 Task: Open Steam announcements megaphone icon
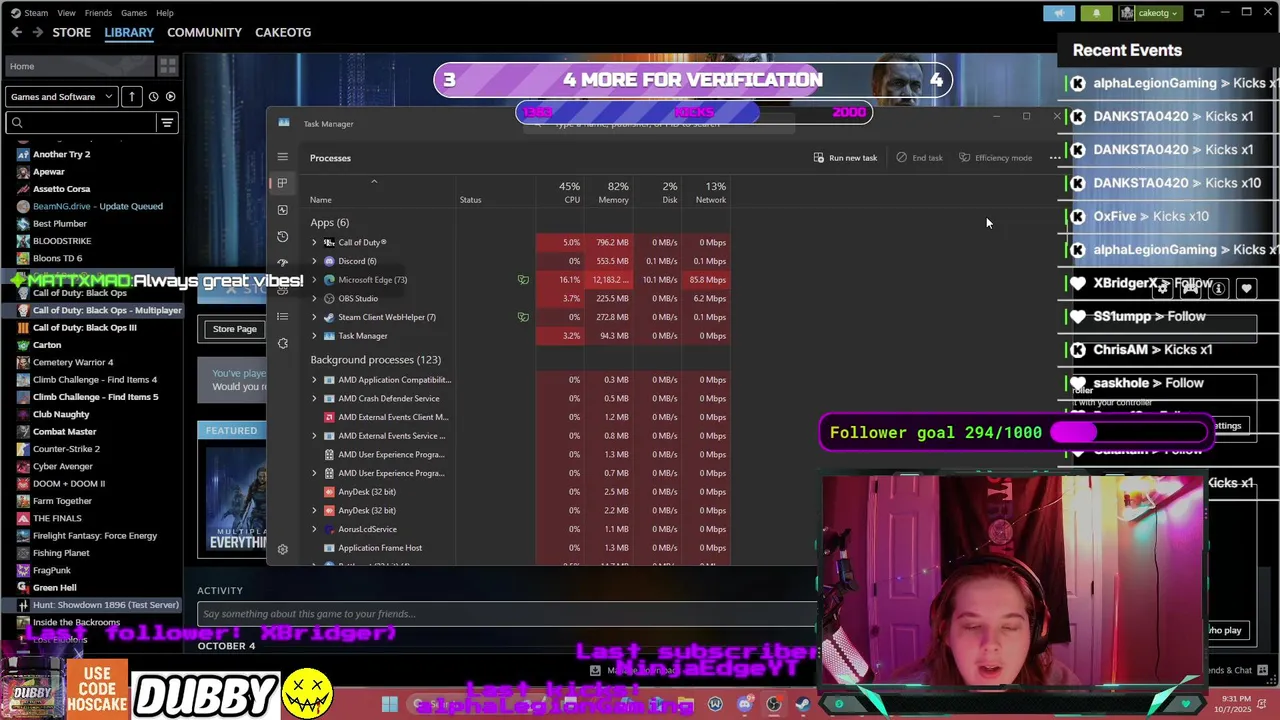click(x=1059, y=13)
